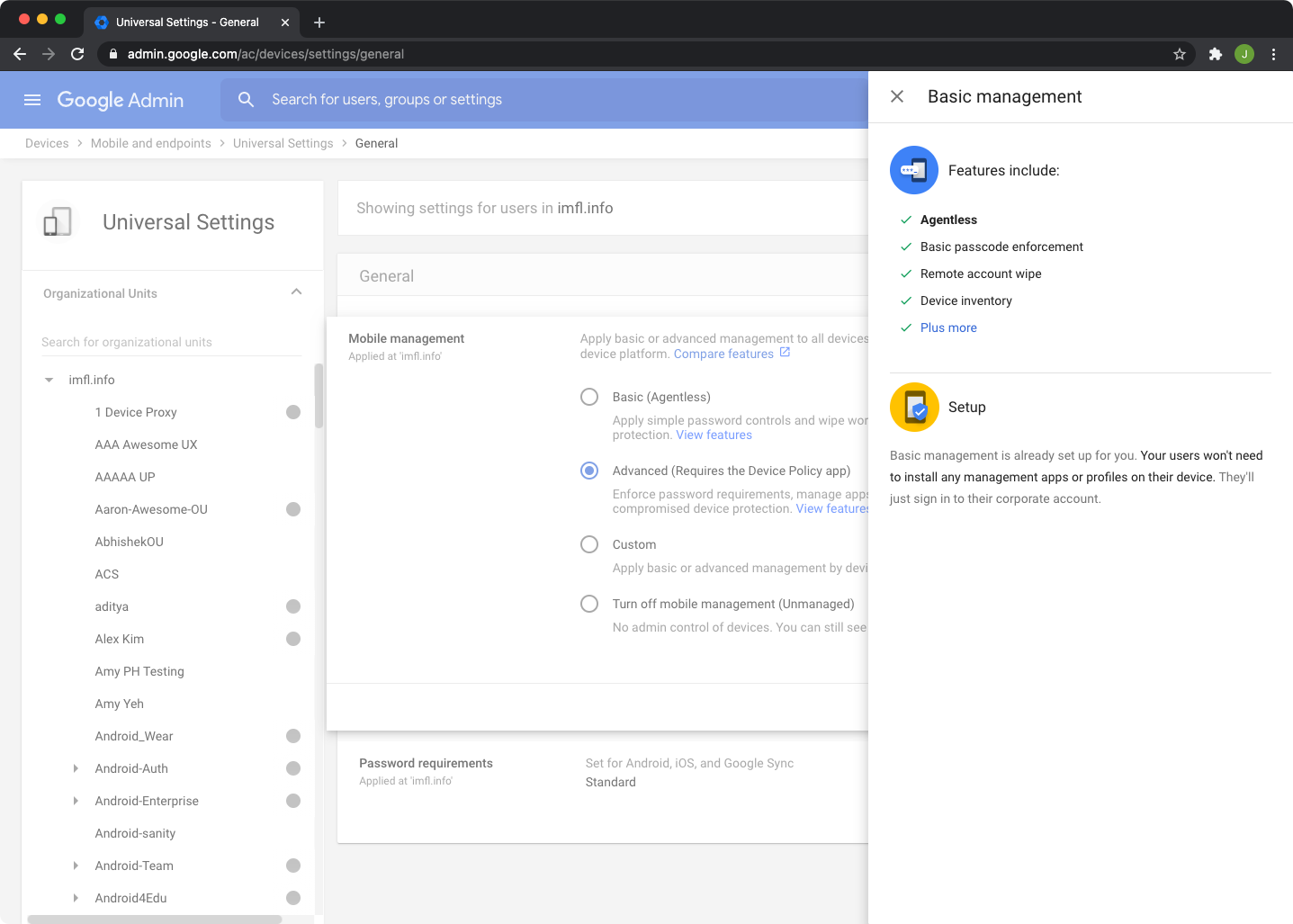Click the gray dot beside Android-Team
This screenshot has height=924, width=1293.
[x=293, y=866]
